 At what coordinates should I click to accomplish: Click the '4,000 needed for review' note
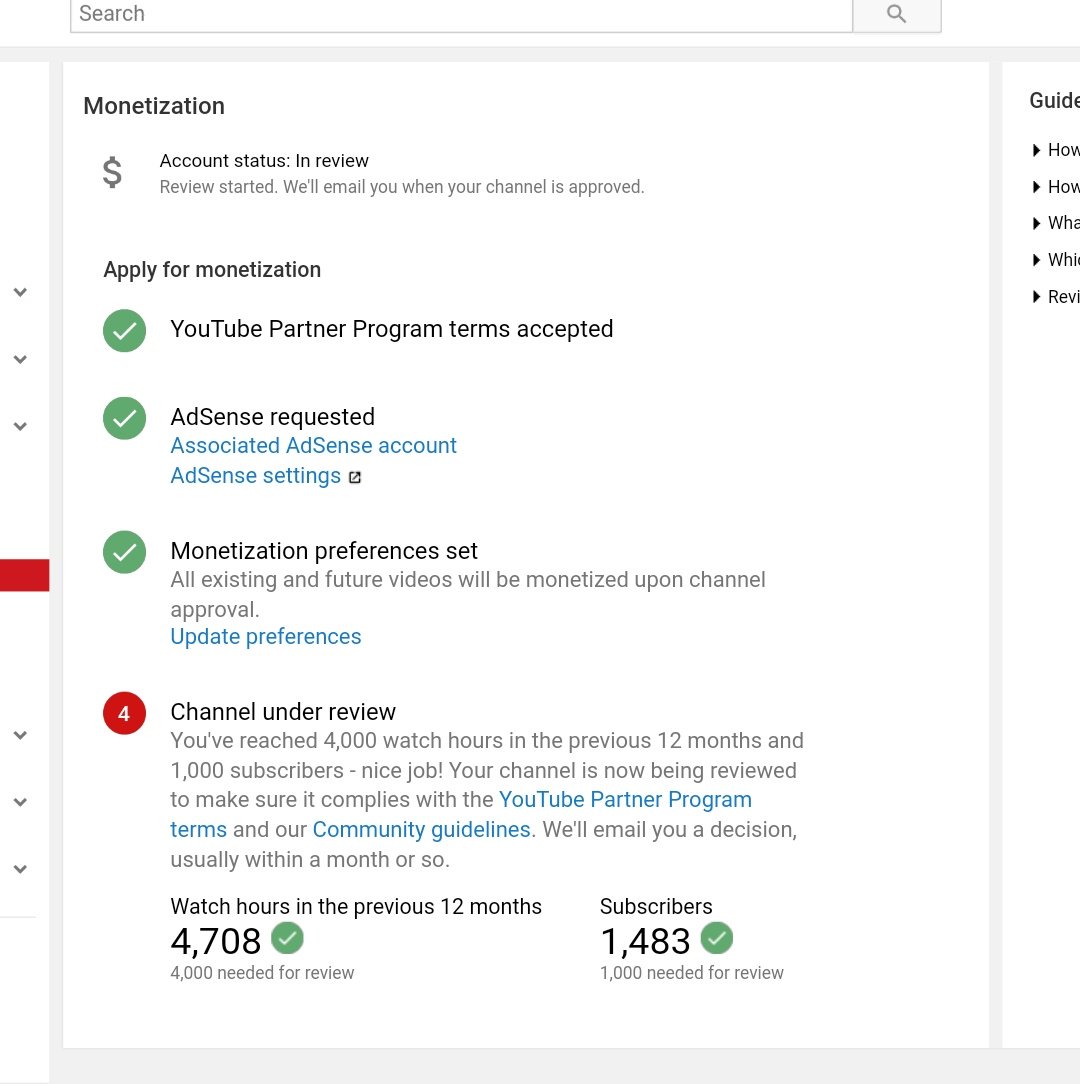[262, 973]
